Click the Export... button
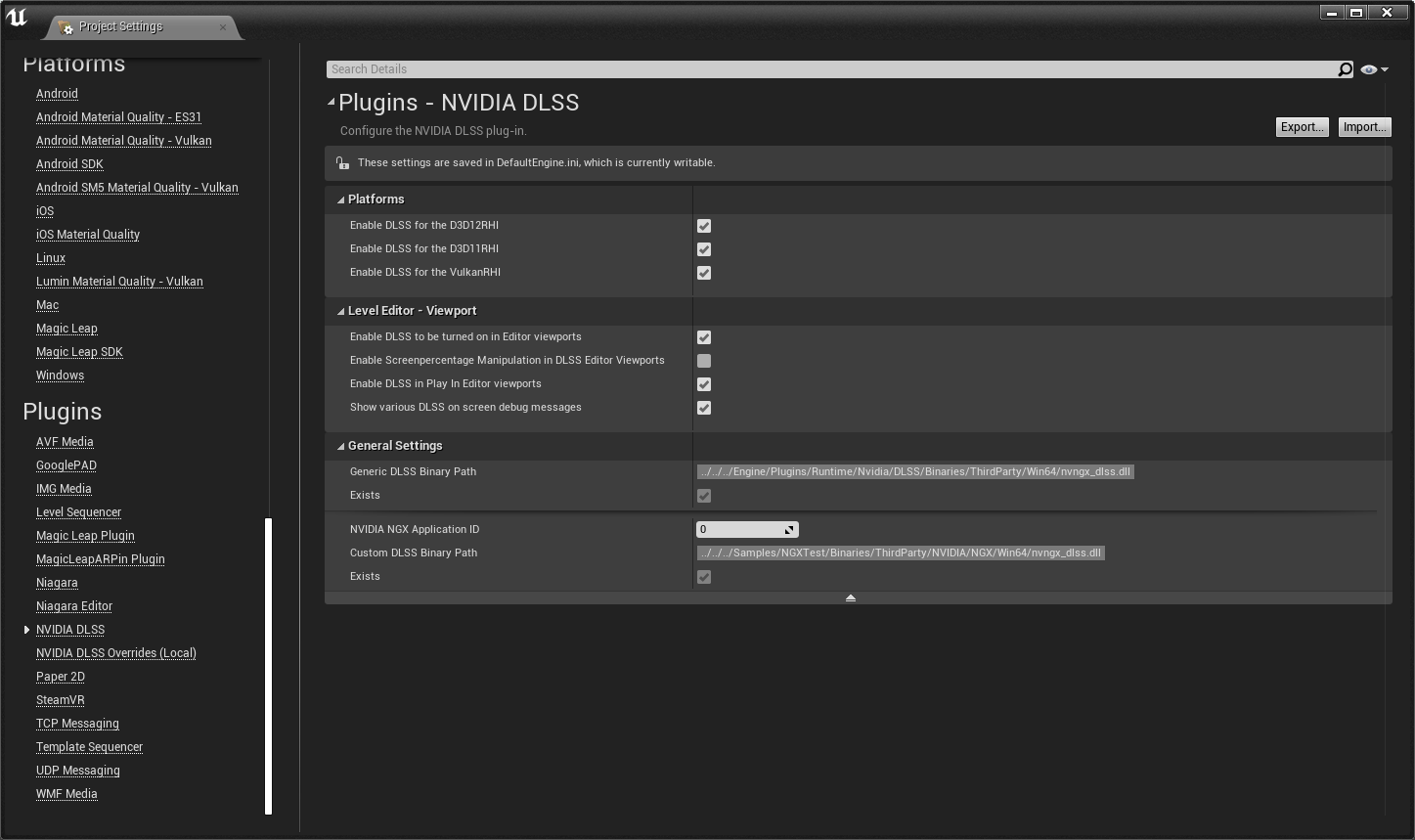The image size is (1415, 840). click(x=1303, y=127)
